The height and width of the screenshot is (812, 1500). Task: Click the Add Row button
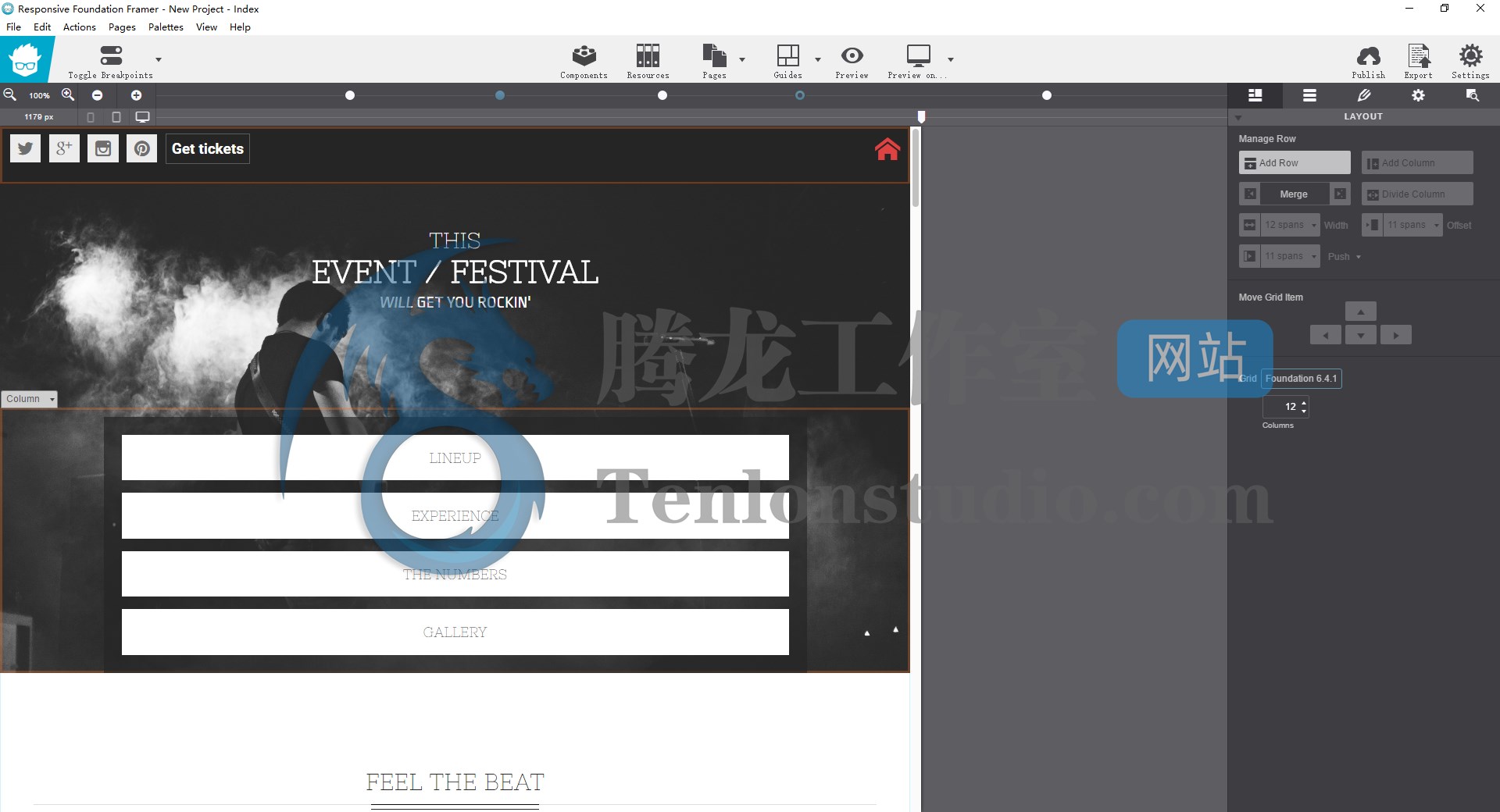coord(1294,162)
